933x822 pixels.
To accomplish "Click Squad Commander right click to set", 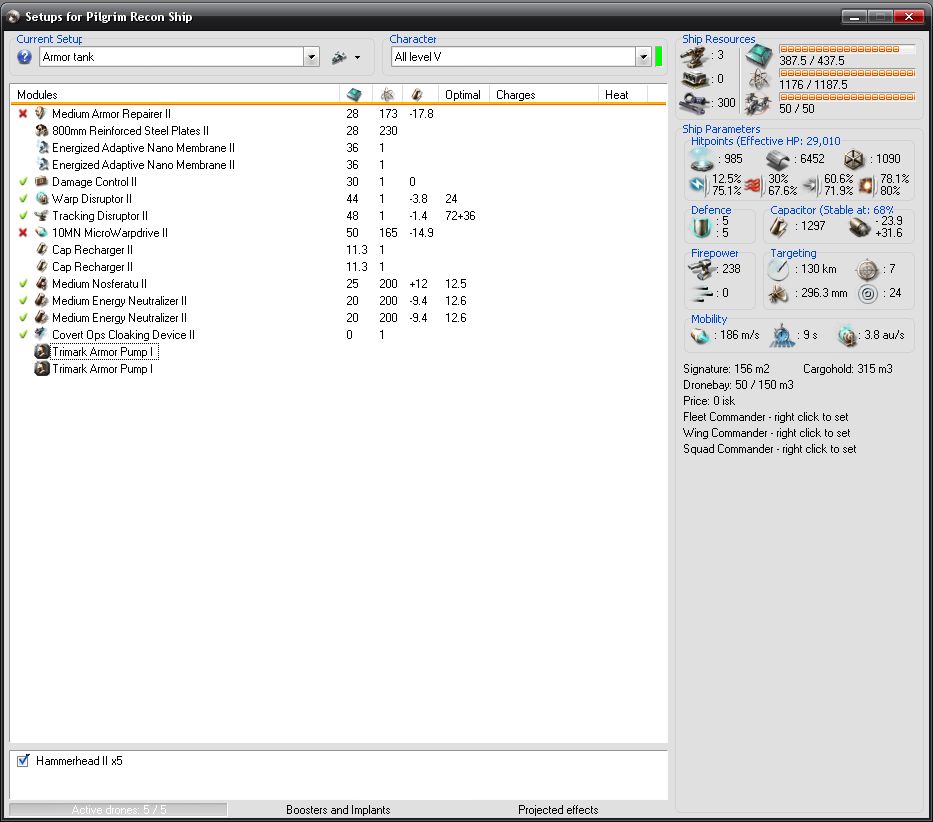I will pyautogui.click(x=769, y=449).
